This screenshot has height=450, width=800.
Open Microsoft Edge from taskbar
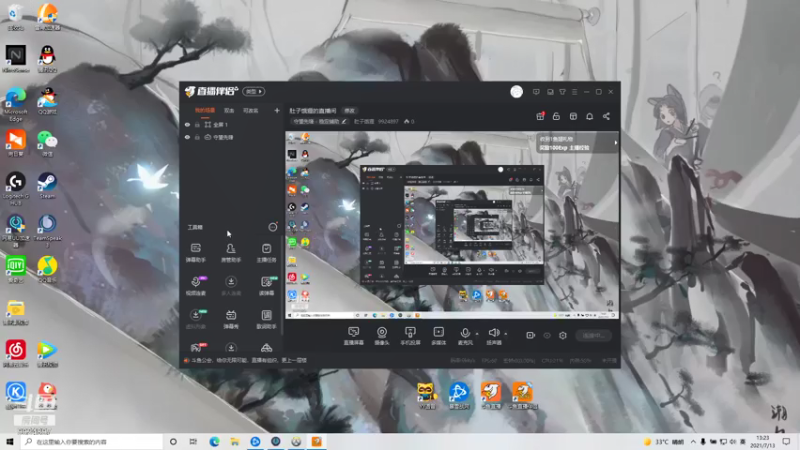pyautogui.click(x=214, y=442)
